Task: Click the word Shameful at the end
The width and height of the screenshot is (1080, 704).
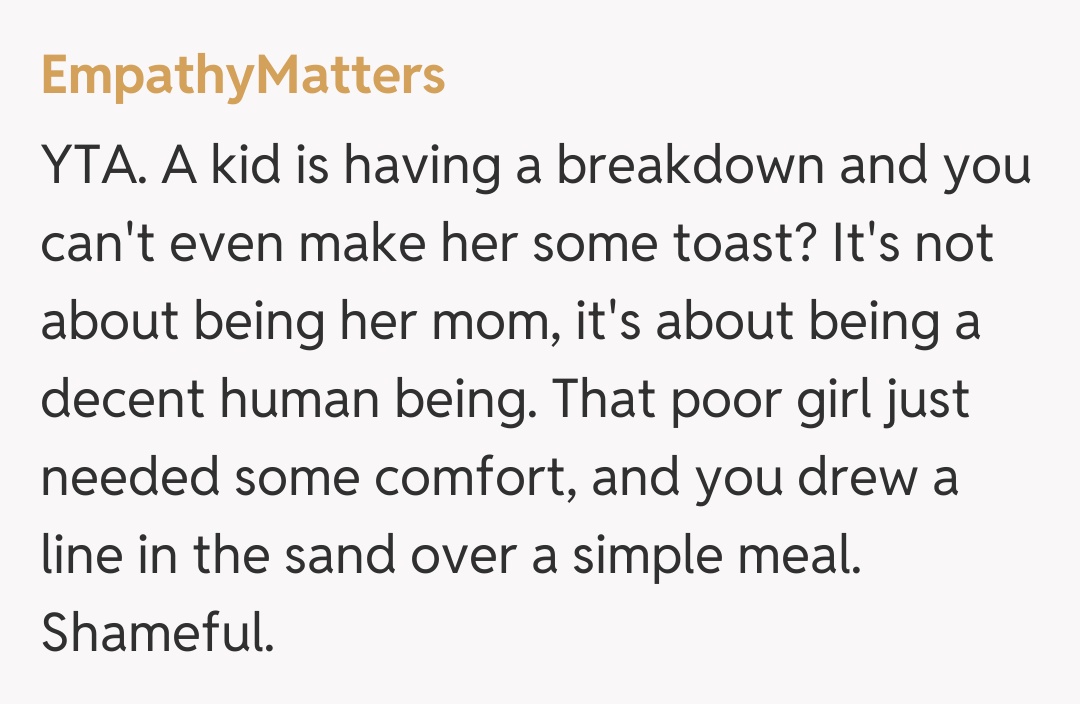Action: point(157,633)
